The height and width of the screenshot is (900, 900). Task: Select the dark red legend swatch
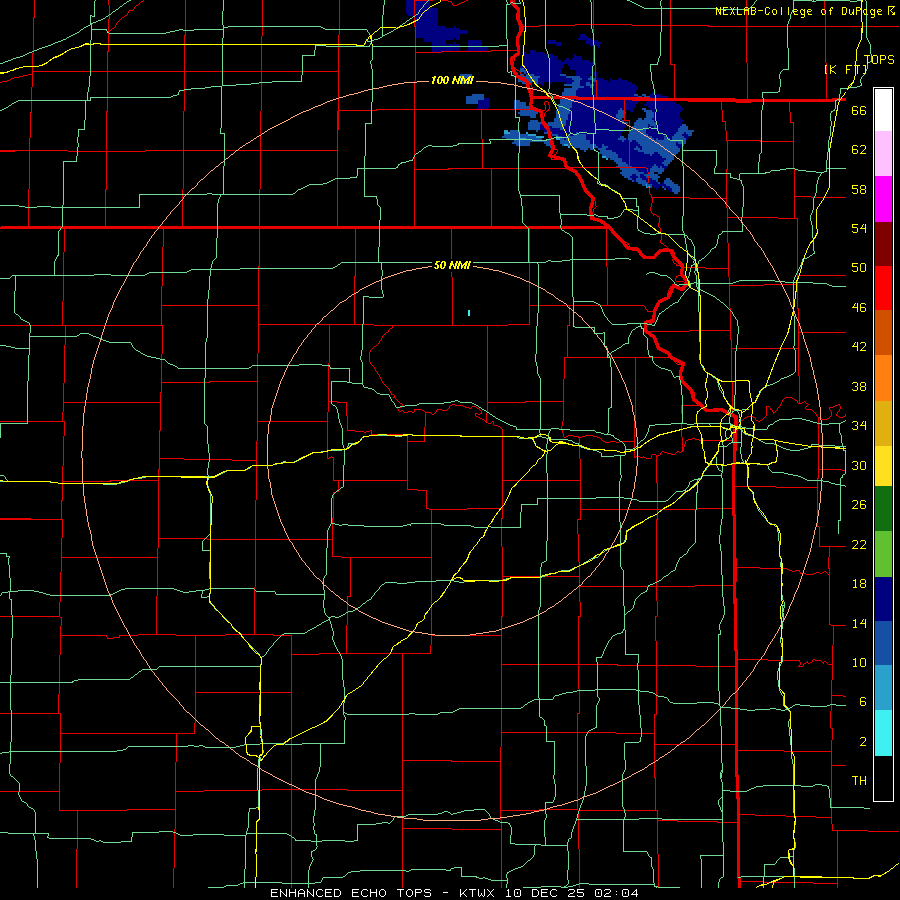pyautogui.click(x=883, y=244)
